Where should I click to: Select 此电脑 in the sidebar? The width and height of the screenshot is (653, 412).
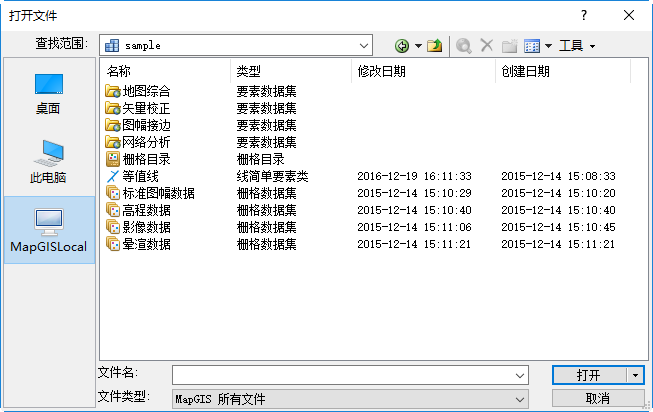click(x=49, y=160)
